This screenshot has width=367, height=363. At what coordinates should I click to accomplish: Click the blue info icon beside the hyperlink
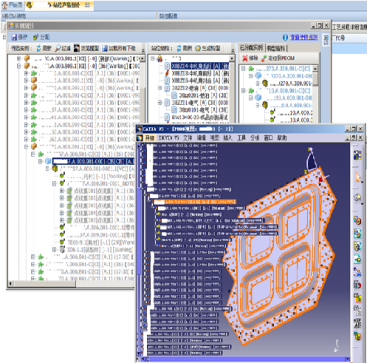tap(285, 37)
